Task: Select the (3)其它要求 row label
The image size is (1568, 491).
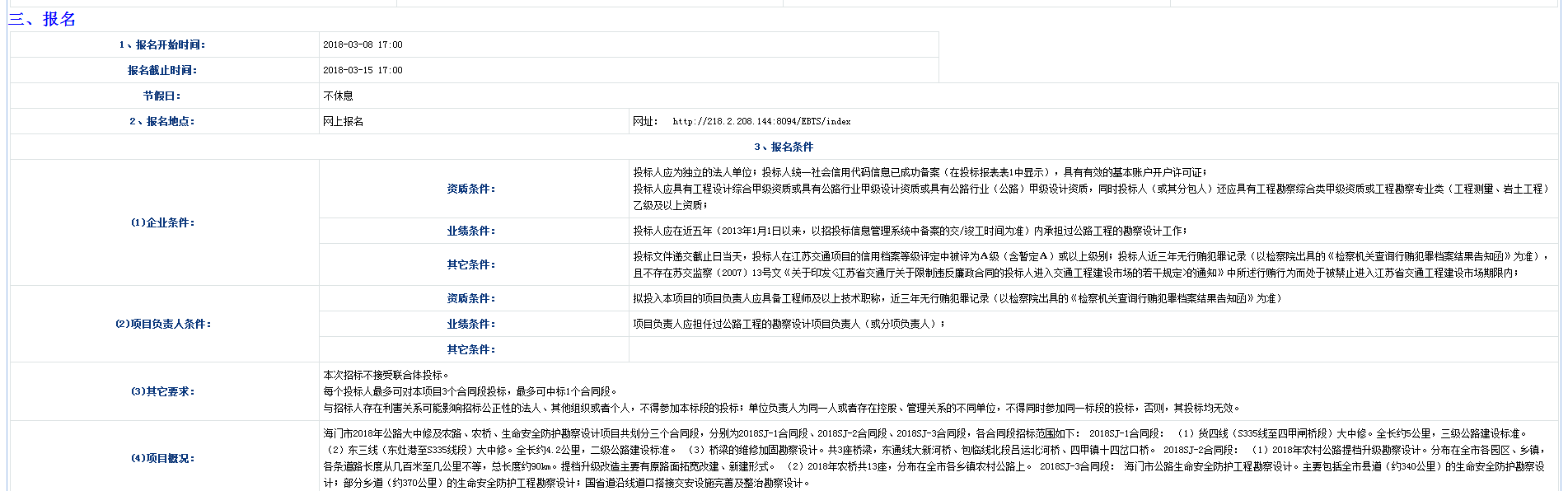Action: click(163, 391)
